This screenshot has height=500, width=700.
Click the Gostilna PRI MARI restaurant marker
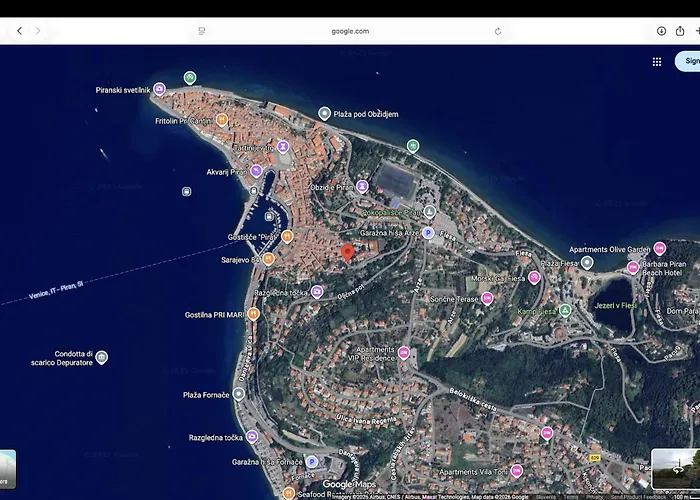253,314
